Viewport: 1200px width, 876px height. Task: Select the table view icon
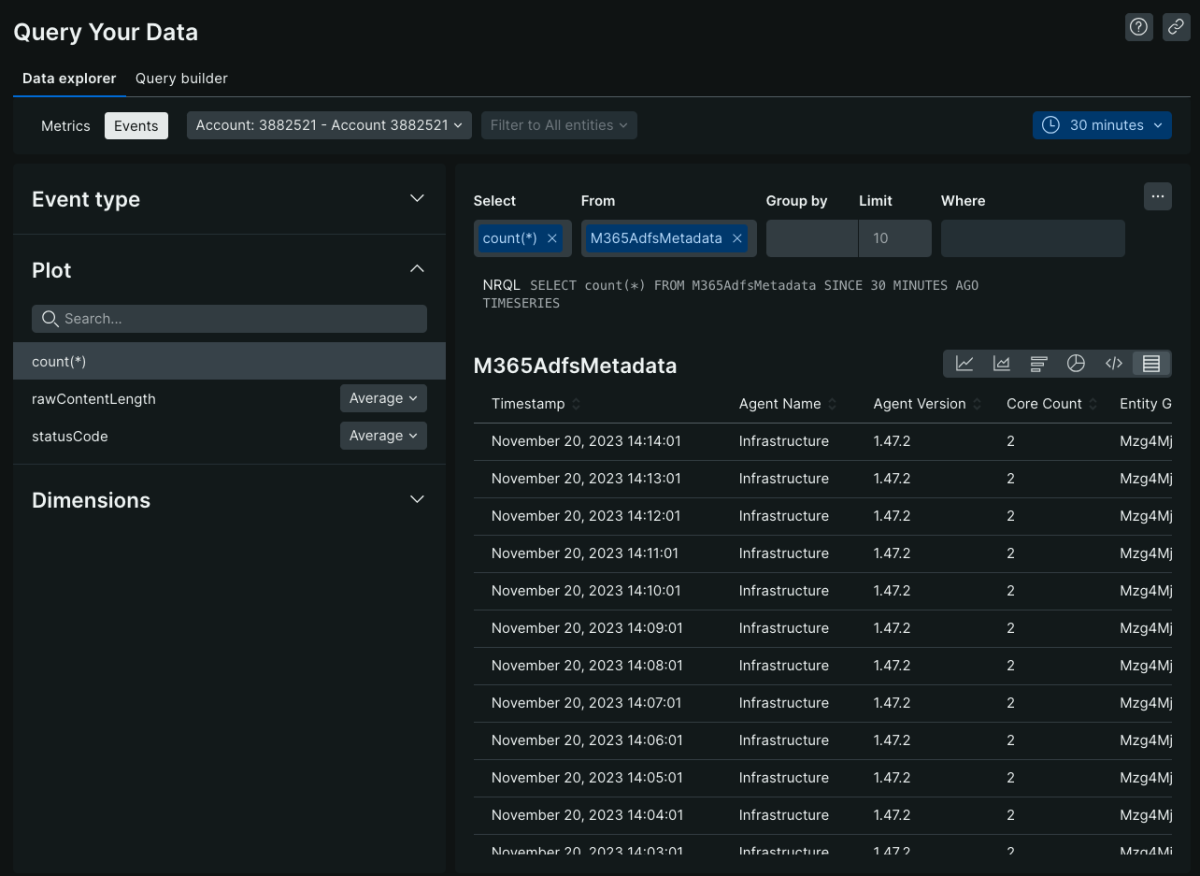[x=1151, y=364]
